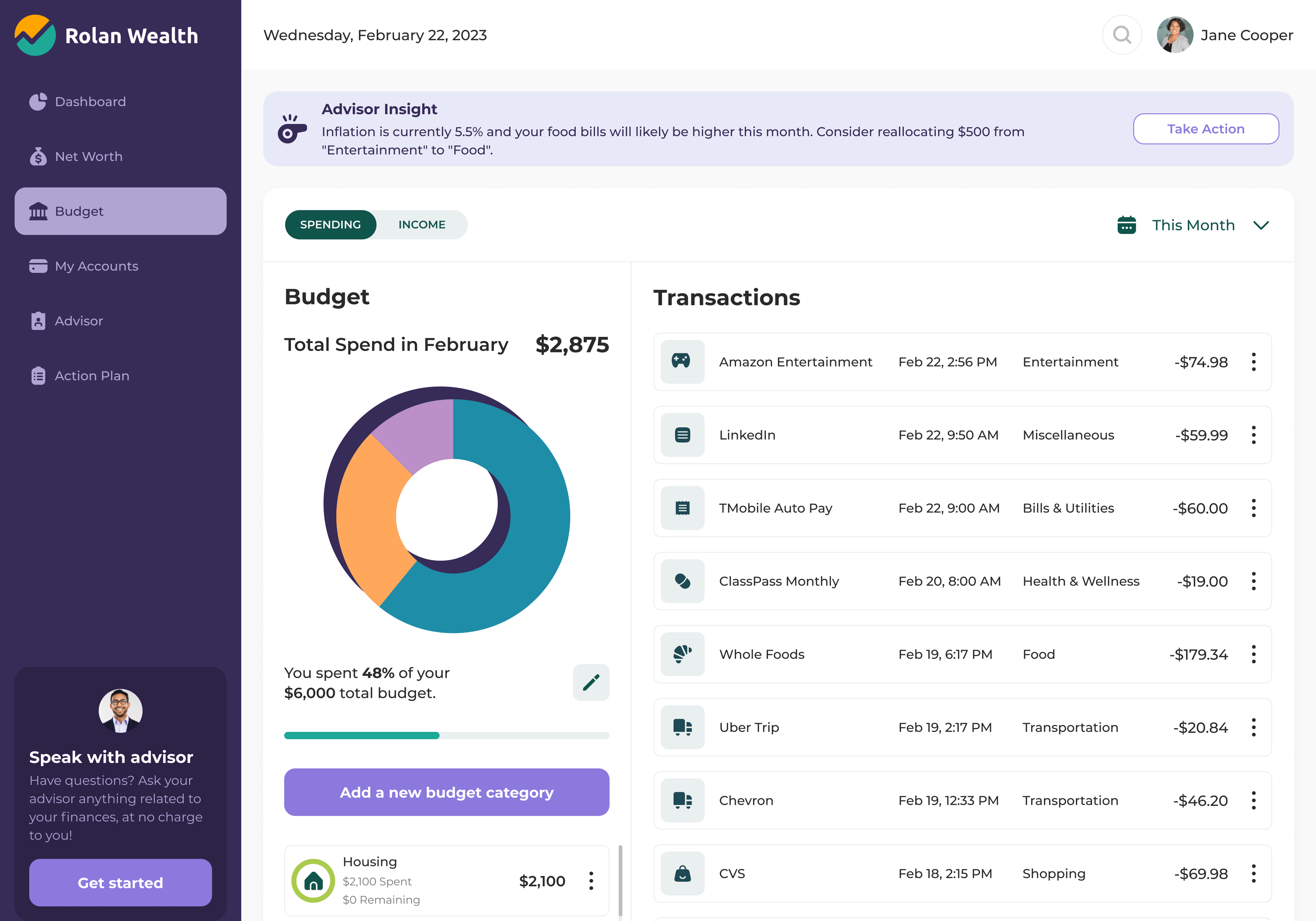Click the LinkedIn transaction icon
This screenshot has width=1316, height=921.
click(682, 435)
